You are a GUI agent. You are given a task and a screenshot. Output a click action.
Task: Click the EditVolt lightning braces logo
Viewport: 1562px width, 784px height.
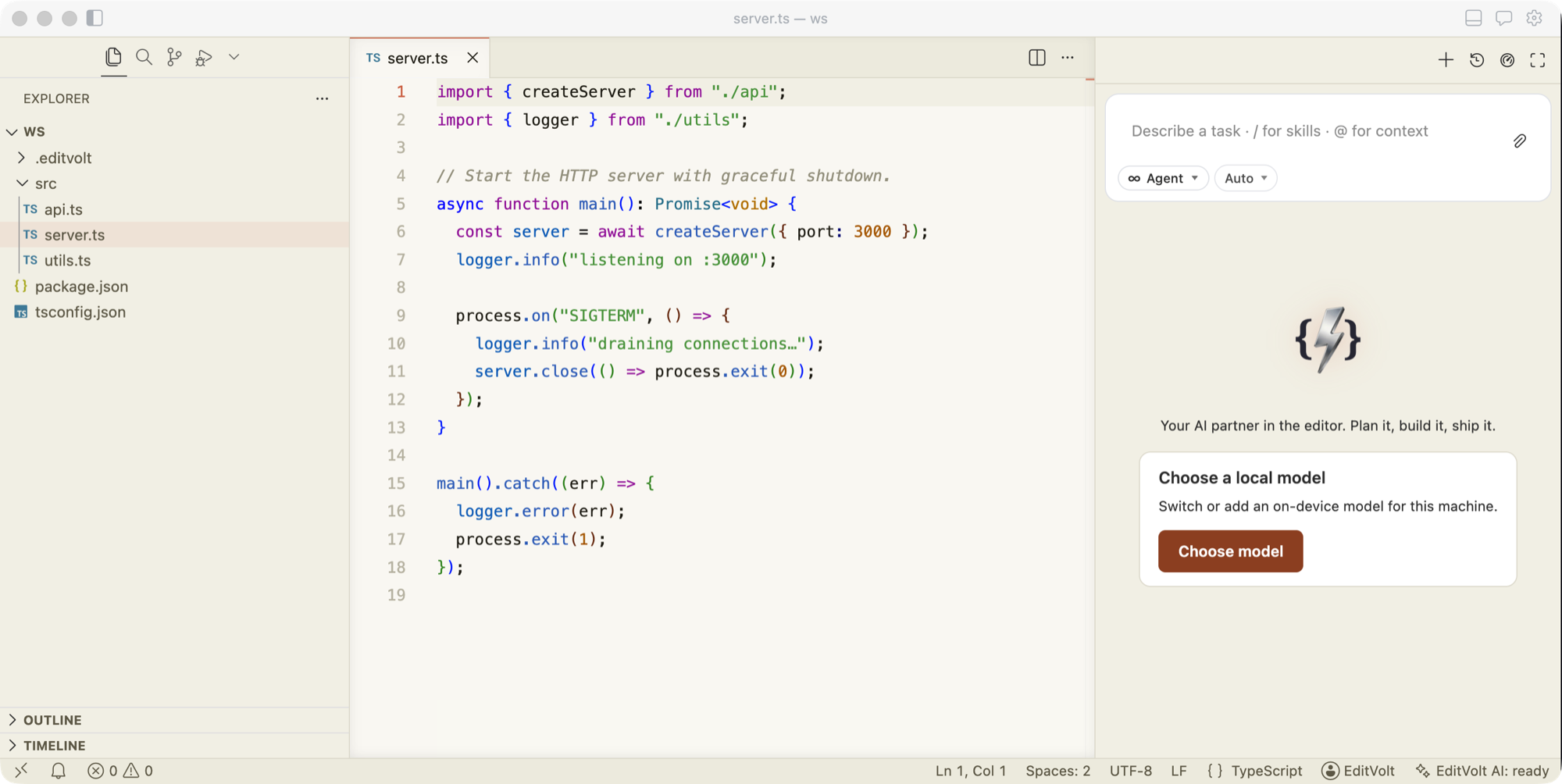click(1328, 340)
